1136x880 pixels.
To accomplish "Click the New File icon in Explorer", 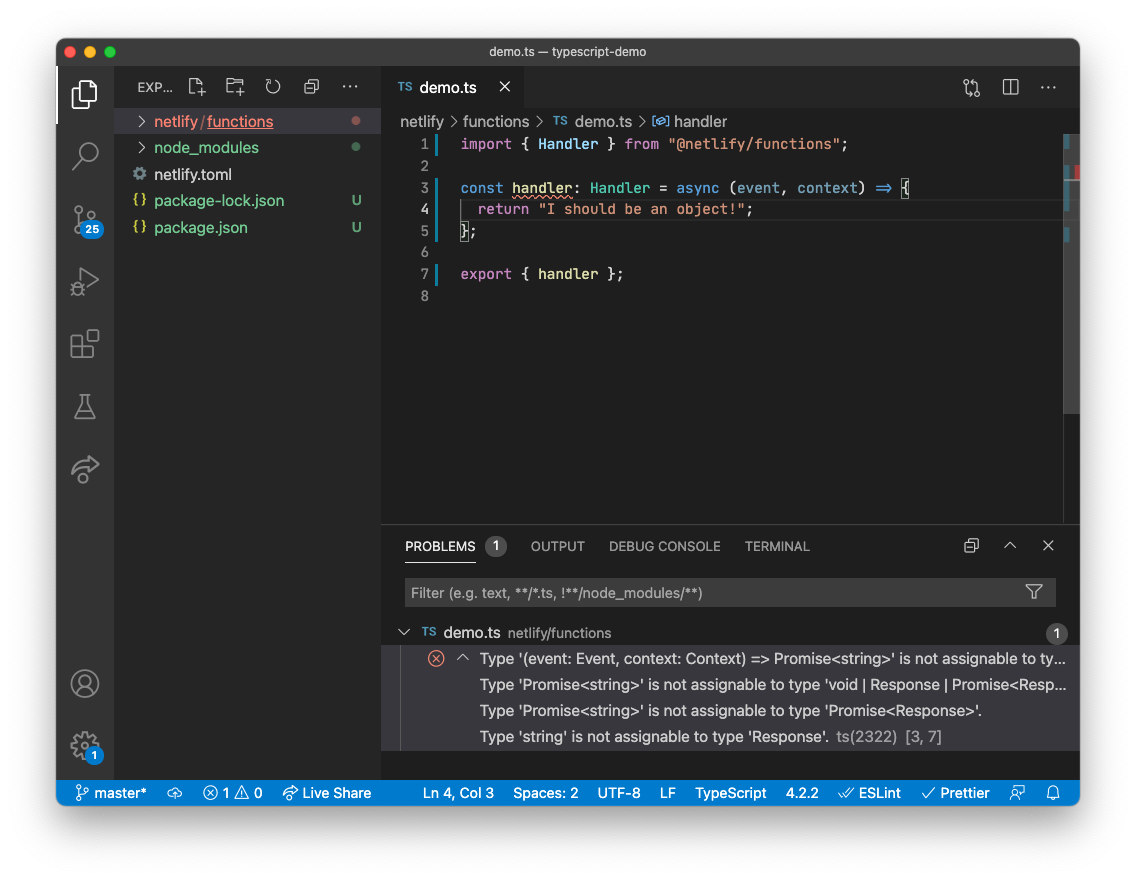I will [197, 87].
